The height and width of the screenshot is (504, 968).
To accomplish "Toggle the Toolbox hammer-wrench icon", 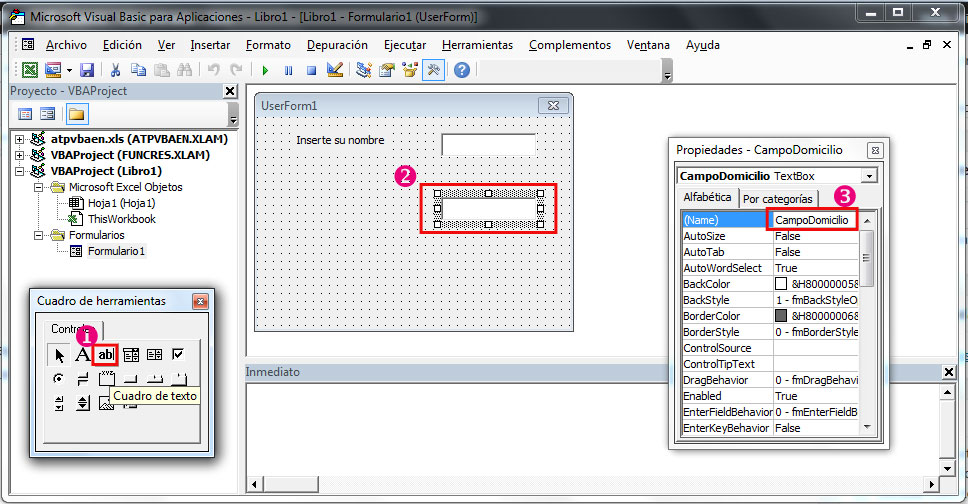I will click(x=433, y=70).
